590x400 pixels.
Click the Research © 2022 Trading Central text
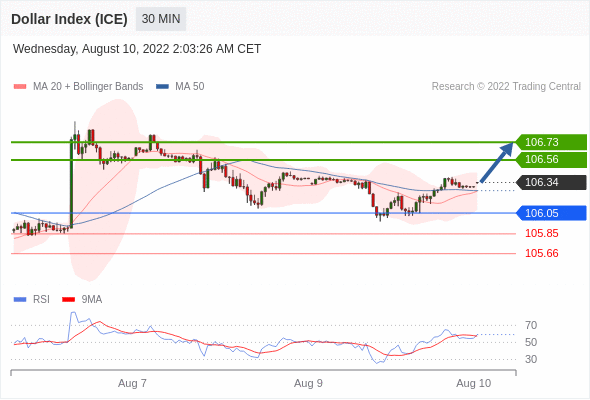point(506,87)
